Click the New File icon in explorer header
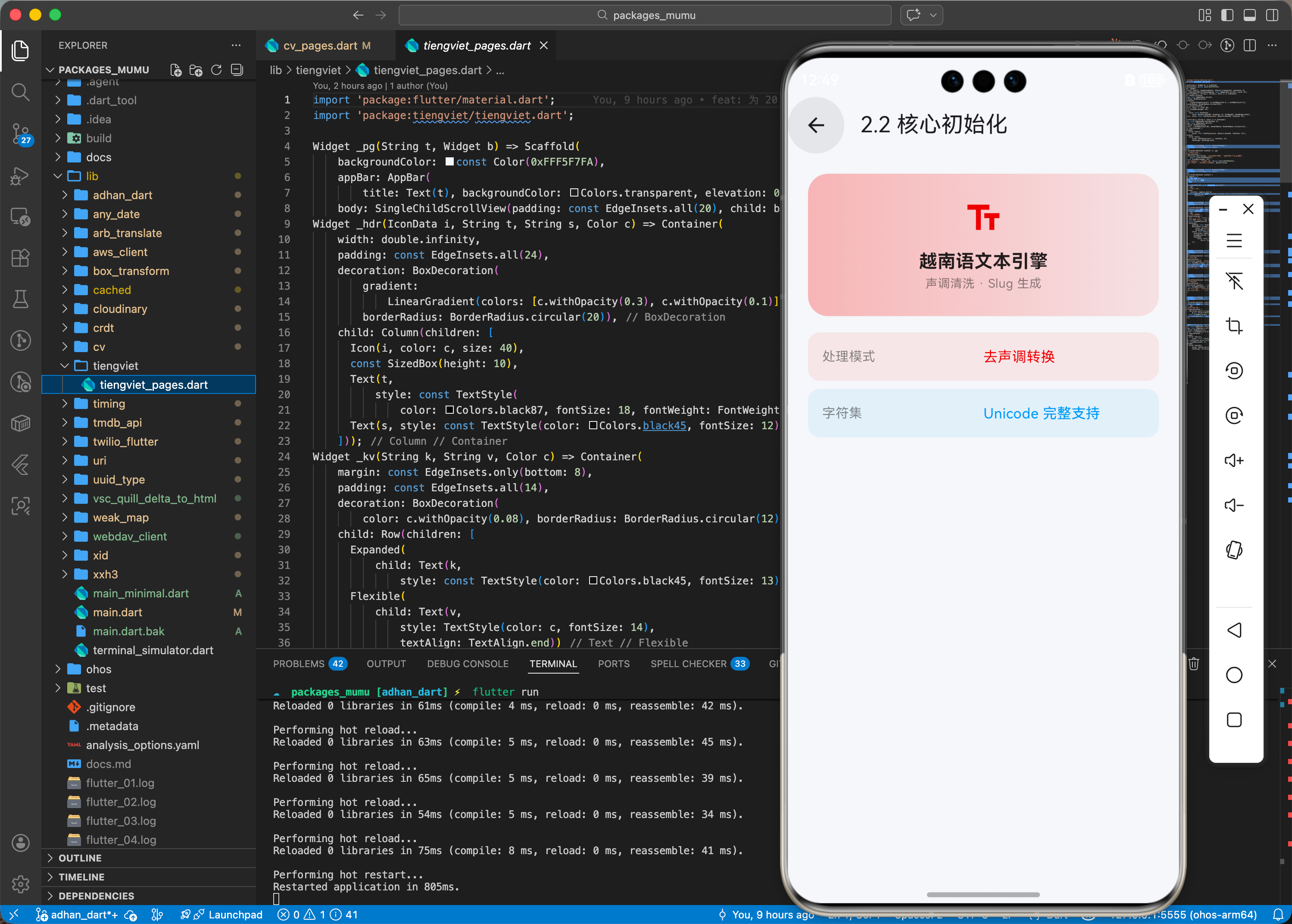The width and height of the screenshot is (1292, 924). pyautogui.click(x=176, y=70)
